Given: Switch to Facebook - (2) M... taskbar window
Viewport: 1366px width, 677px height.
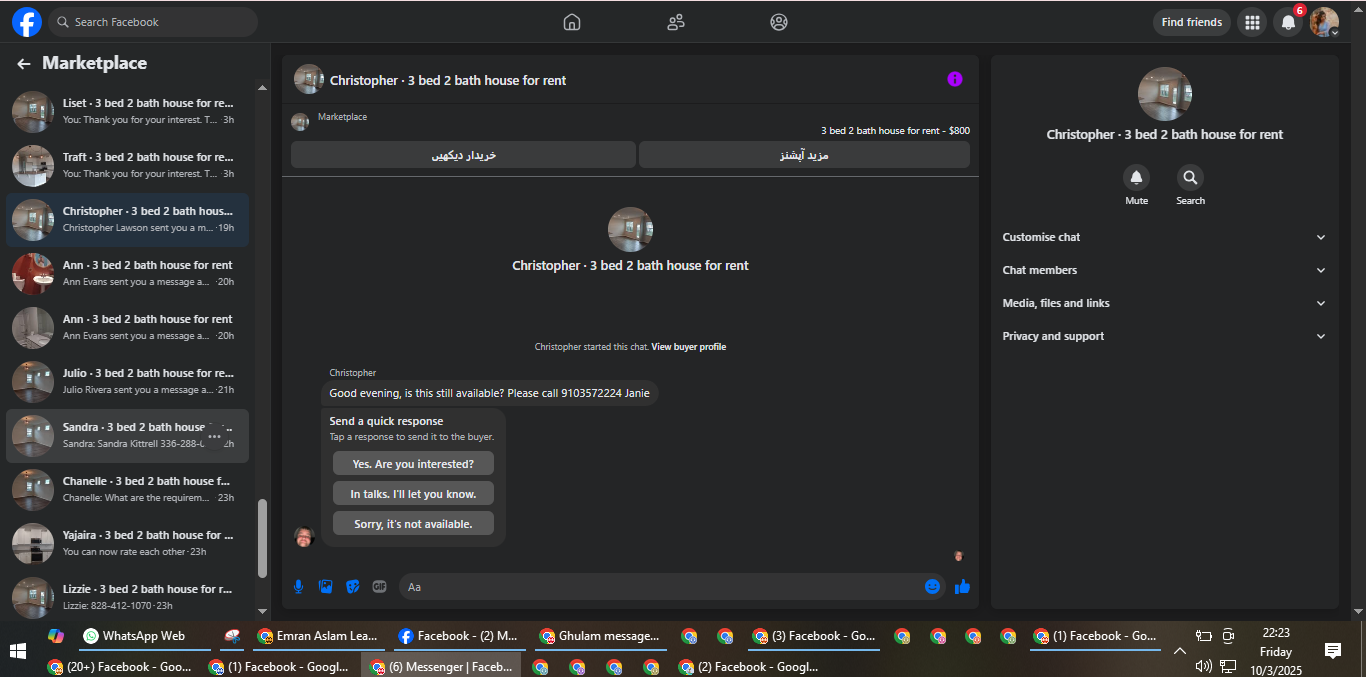Looking at the screenshot, I should pos(458,636).
